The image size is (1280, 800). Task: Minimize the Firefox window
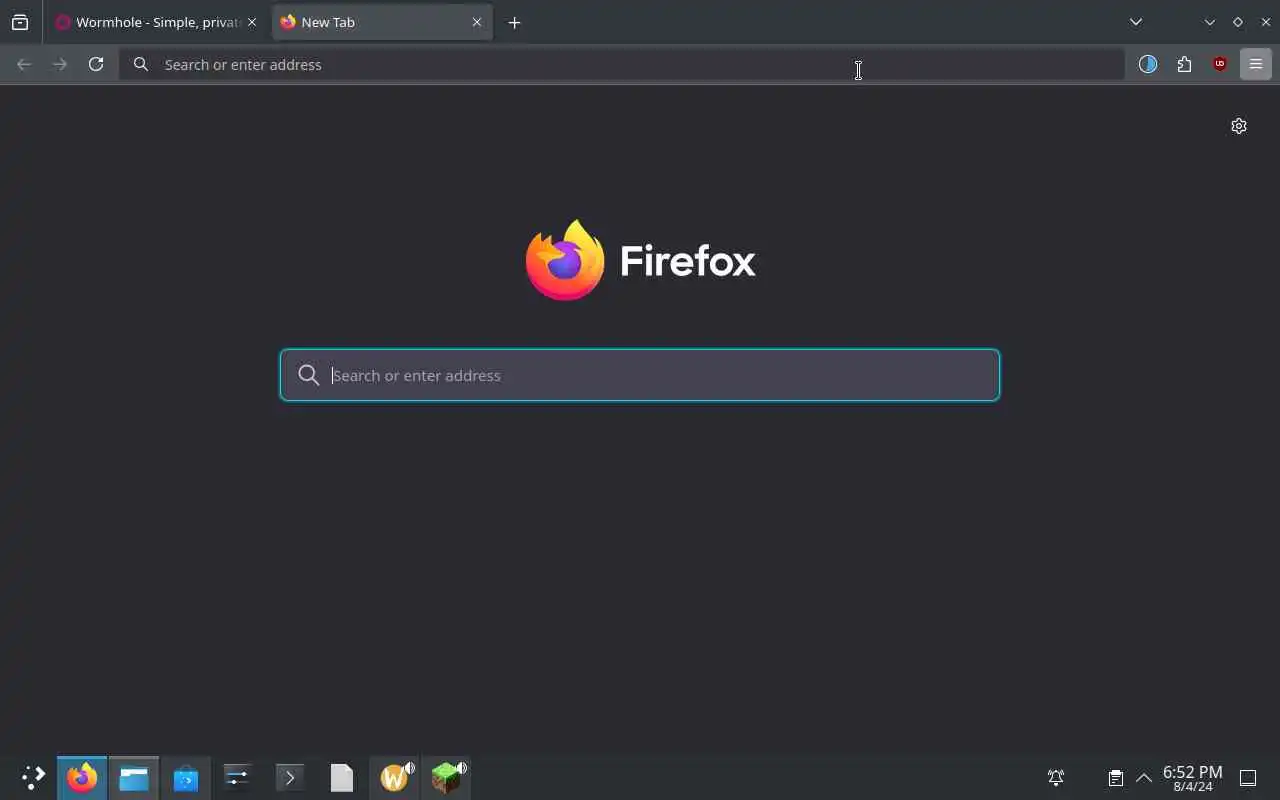click(1210, 22)
